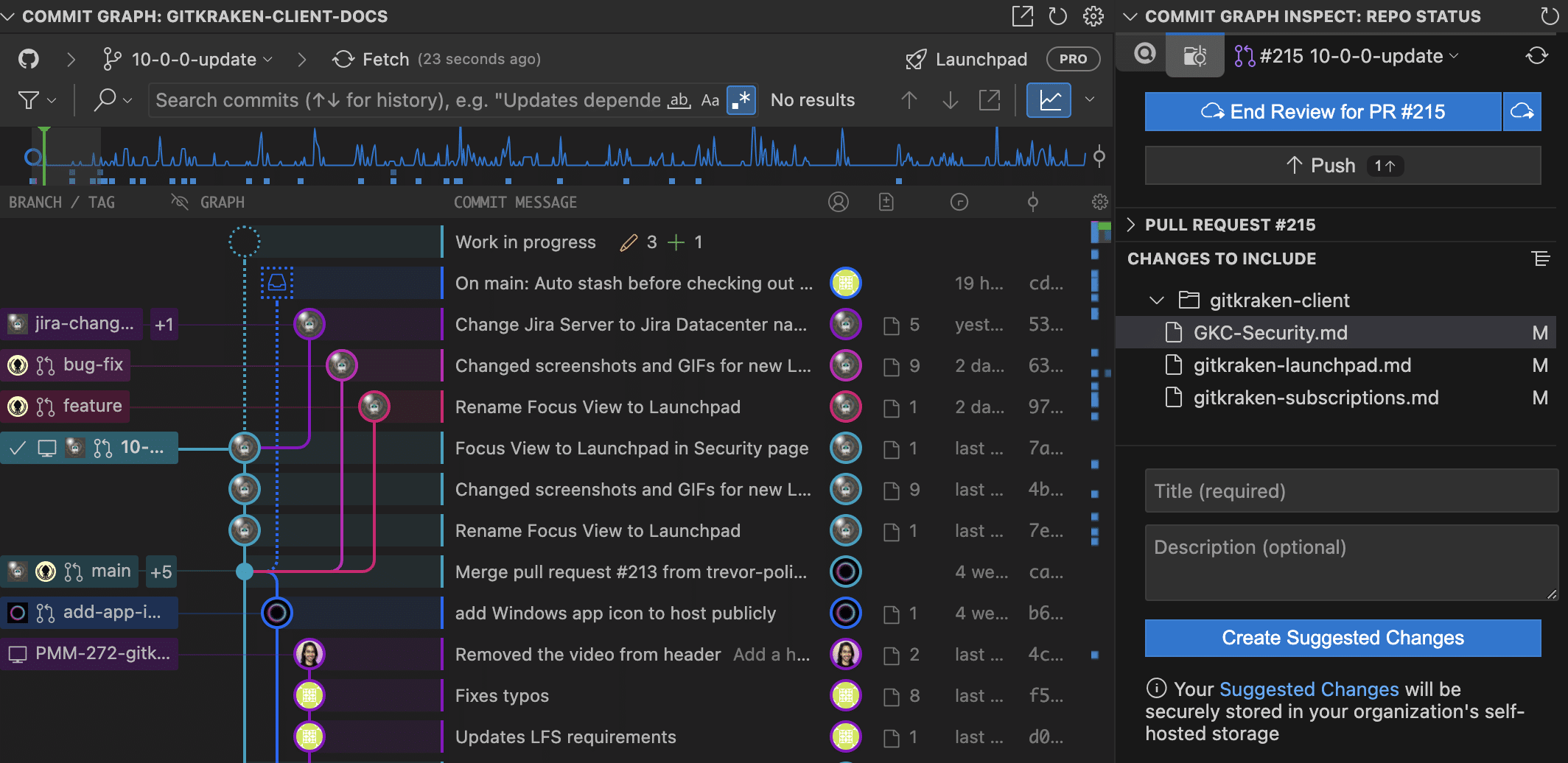Image resolution: width=1568 pixels, height=763 pixels.
Task: Click the GitHub repository icon
Action: pos(29,59)
